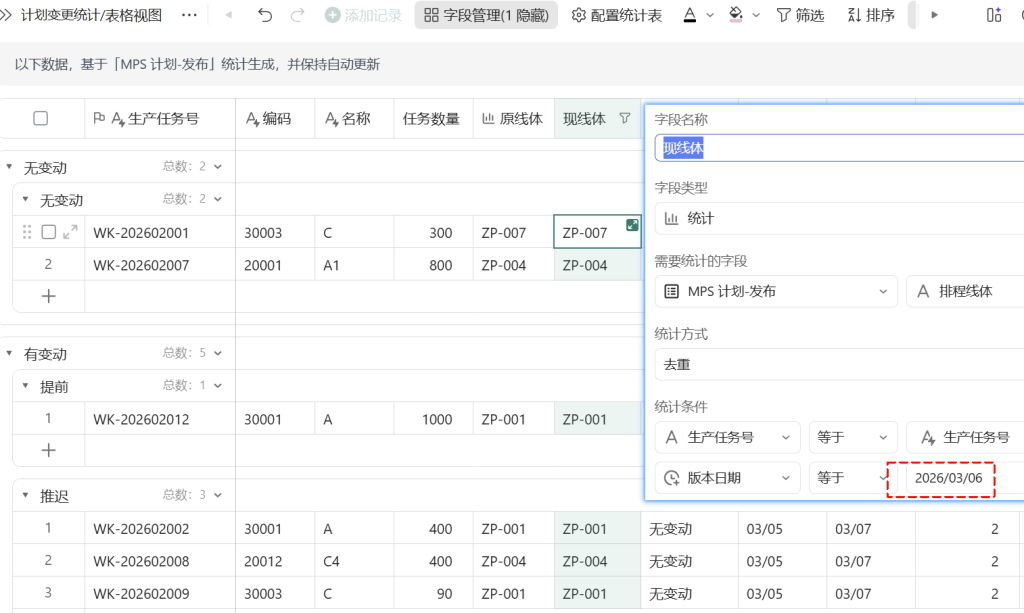This screenshot has height=613, width=1024.
Task: Add row below WK-202602007
Action: tap(48, 296)
